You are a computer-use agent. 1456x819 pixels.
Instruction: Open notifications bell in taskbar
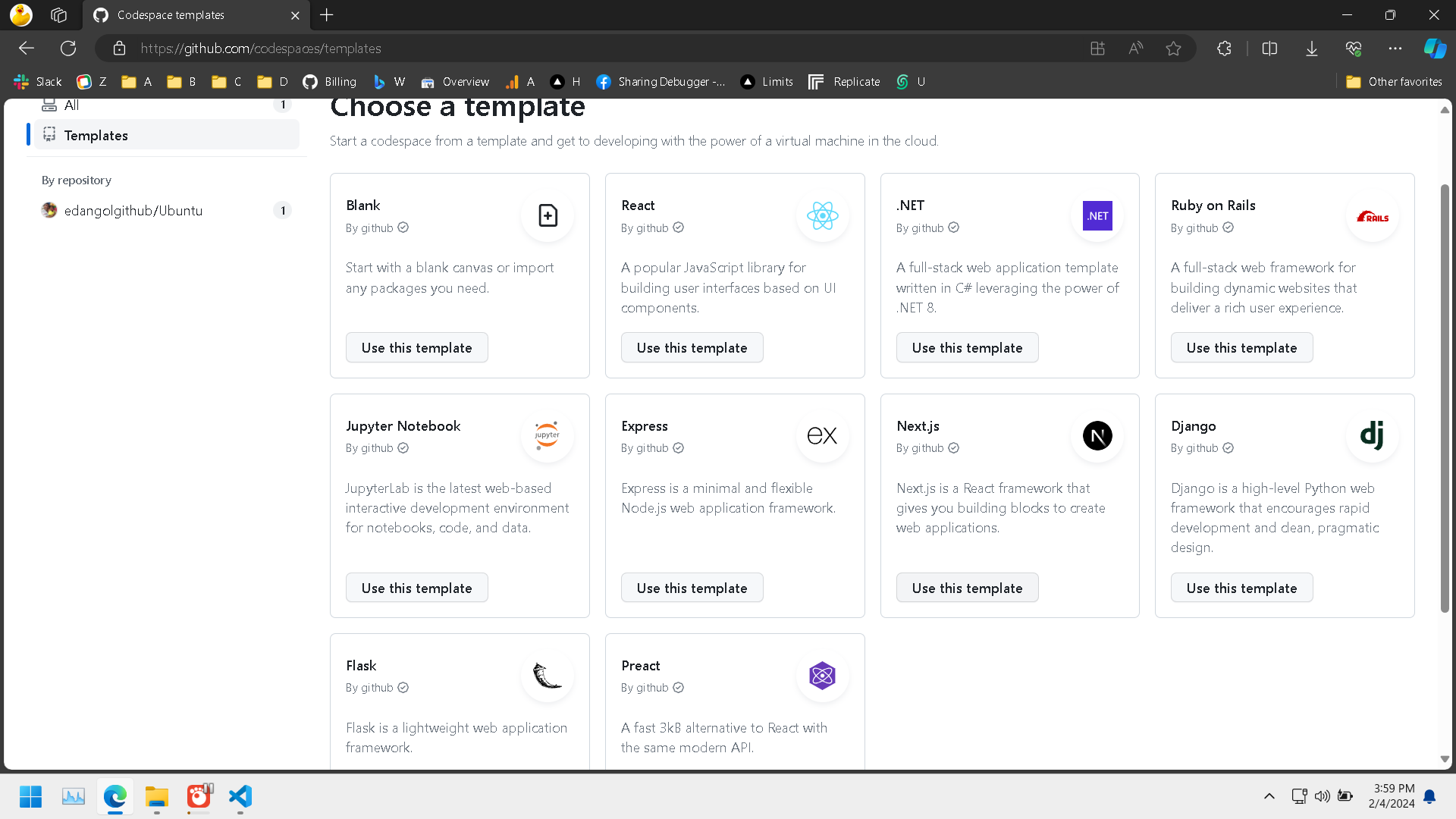point(1429,796)
